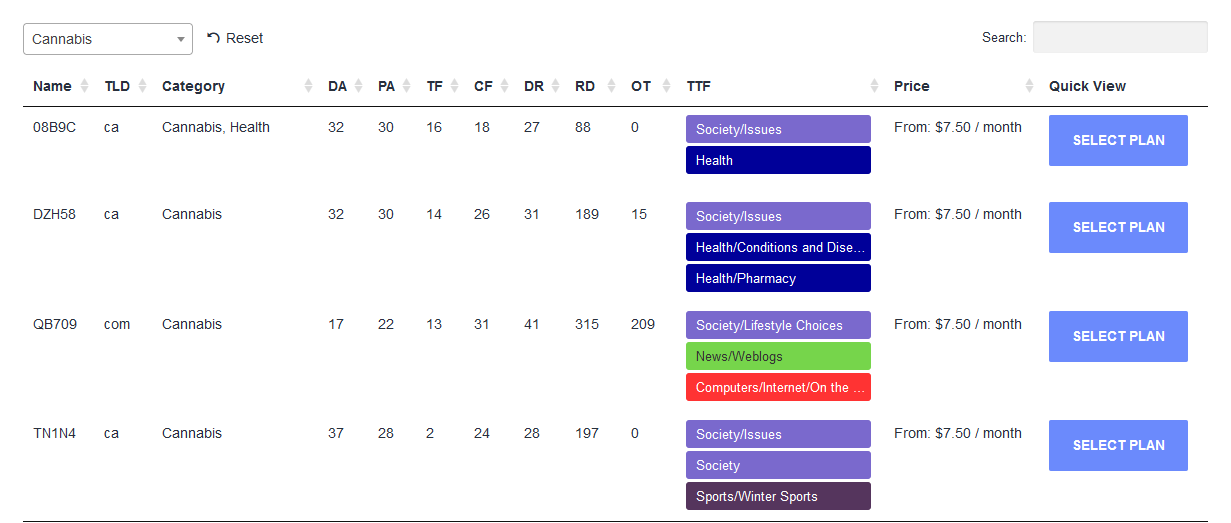Sort by TF column sort arrows
The width and height of the screenshot is (1231, 523).
(x=455, y=86)
